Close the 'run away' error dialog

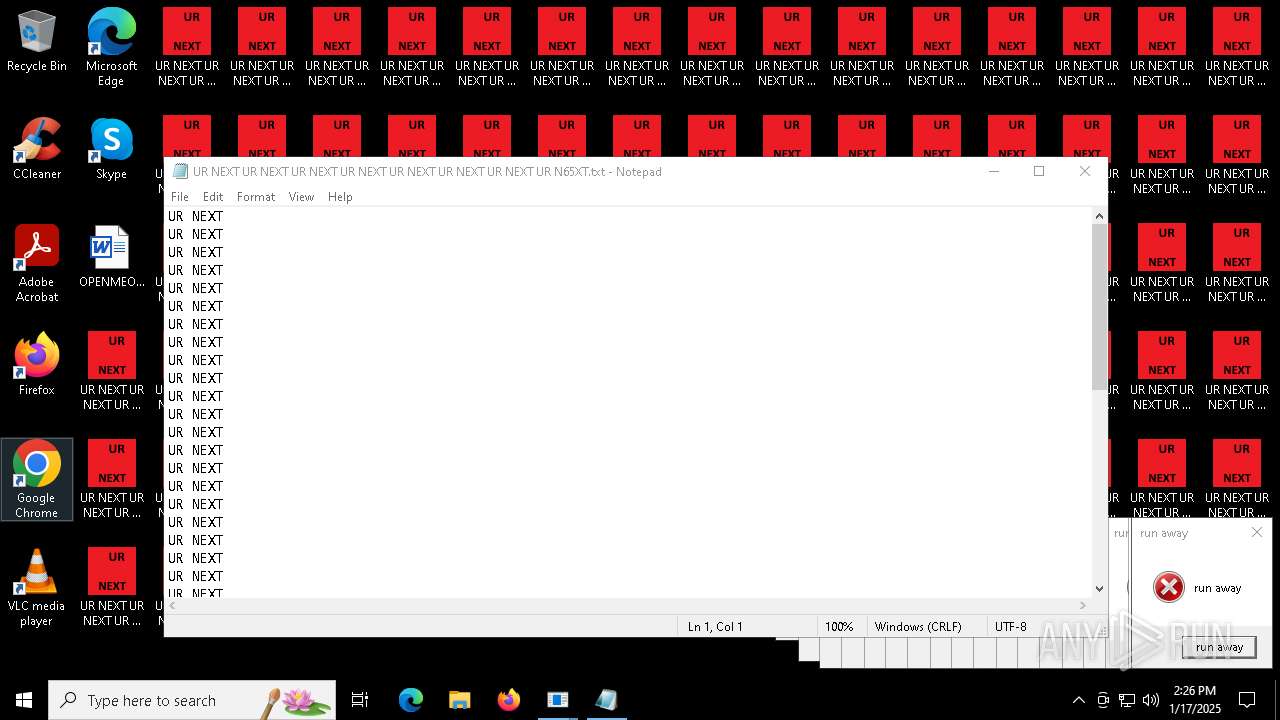[x=1257, y=533]
